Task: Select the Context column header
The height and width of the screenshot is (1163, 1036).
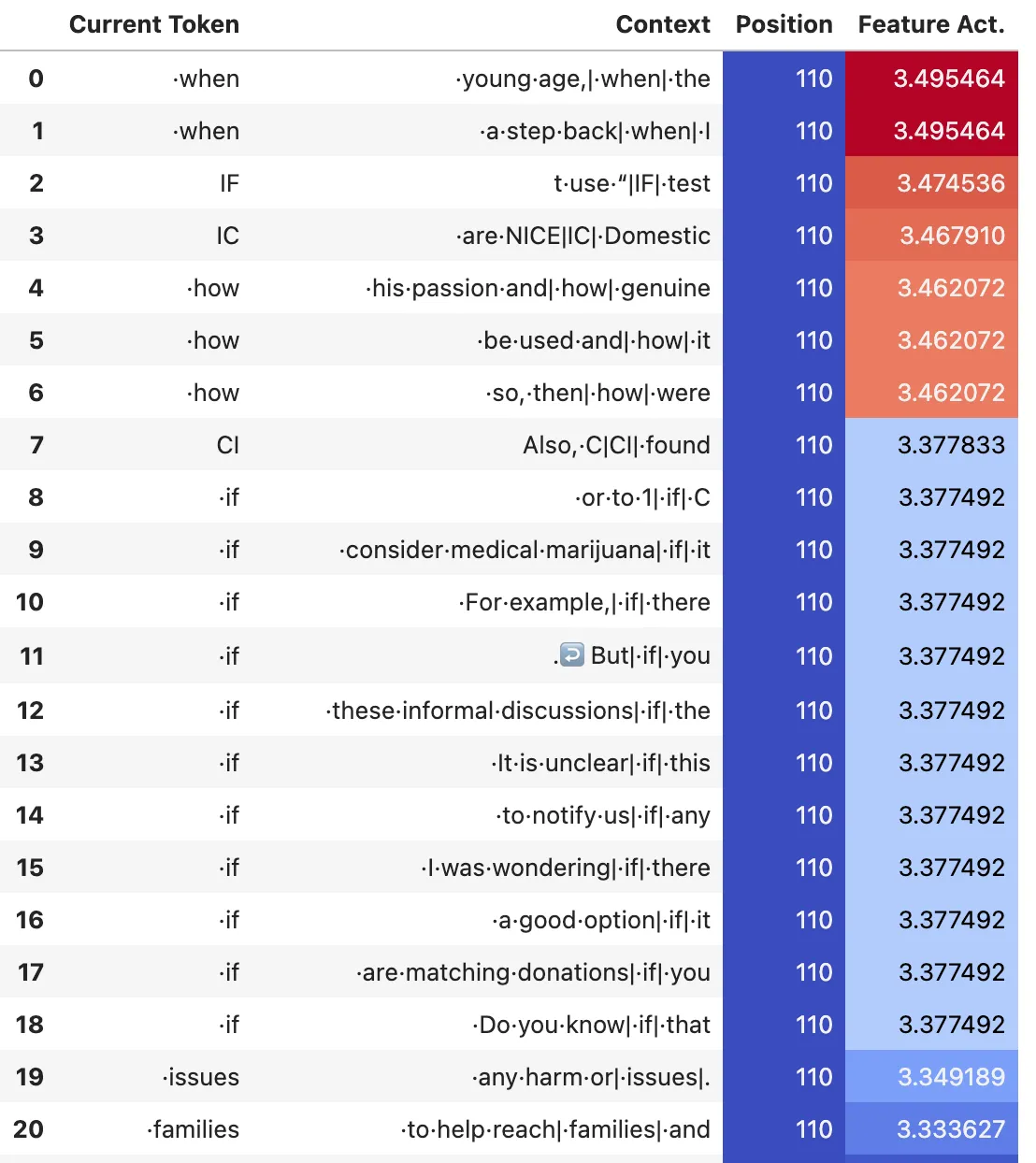Action: pyautogui.click(x=663, y=24)
